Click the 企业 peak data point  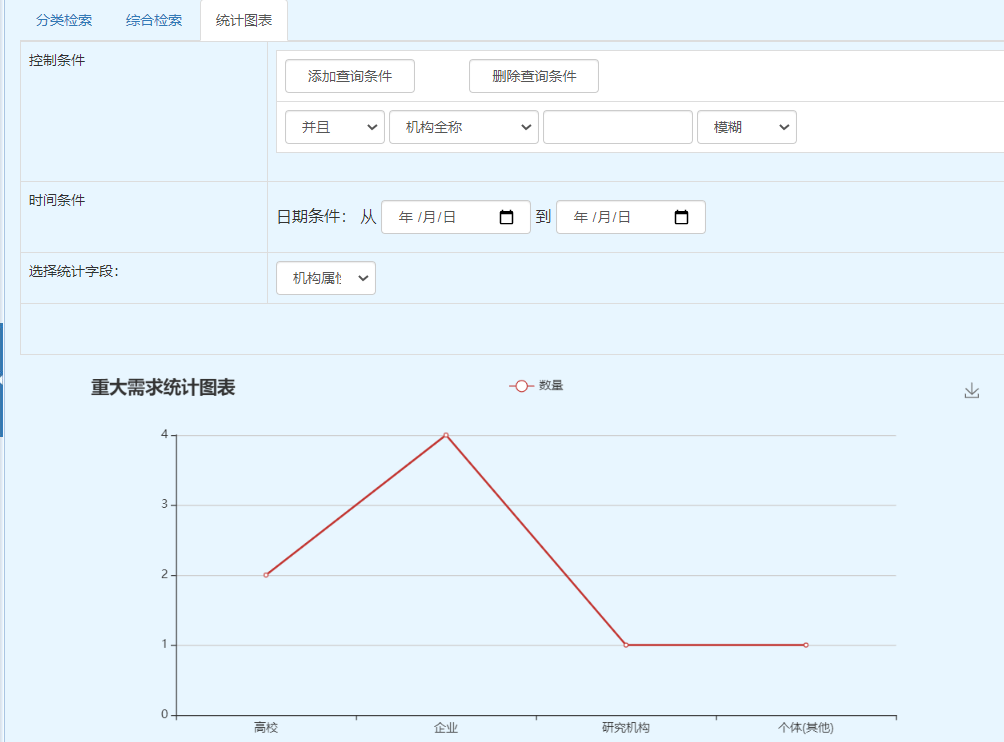click(x=446, y=435)
